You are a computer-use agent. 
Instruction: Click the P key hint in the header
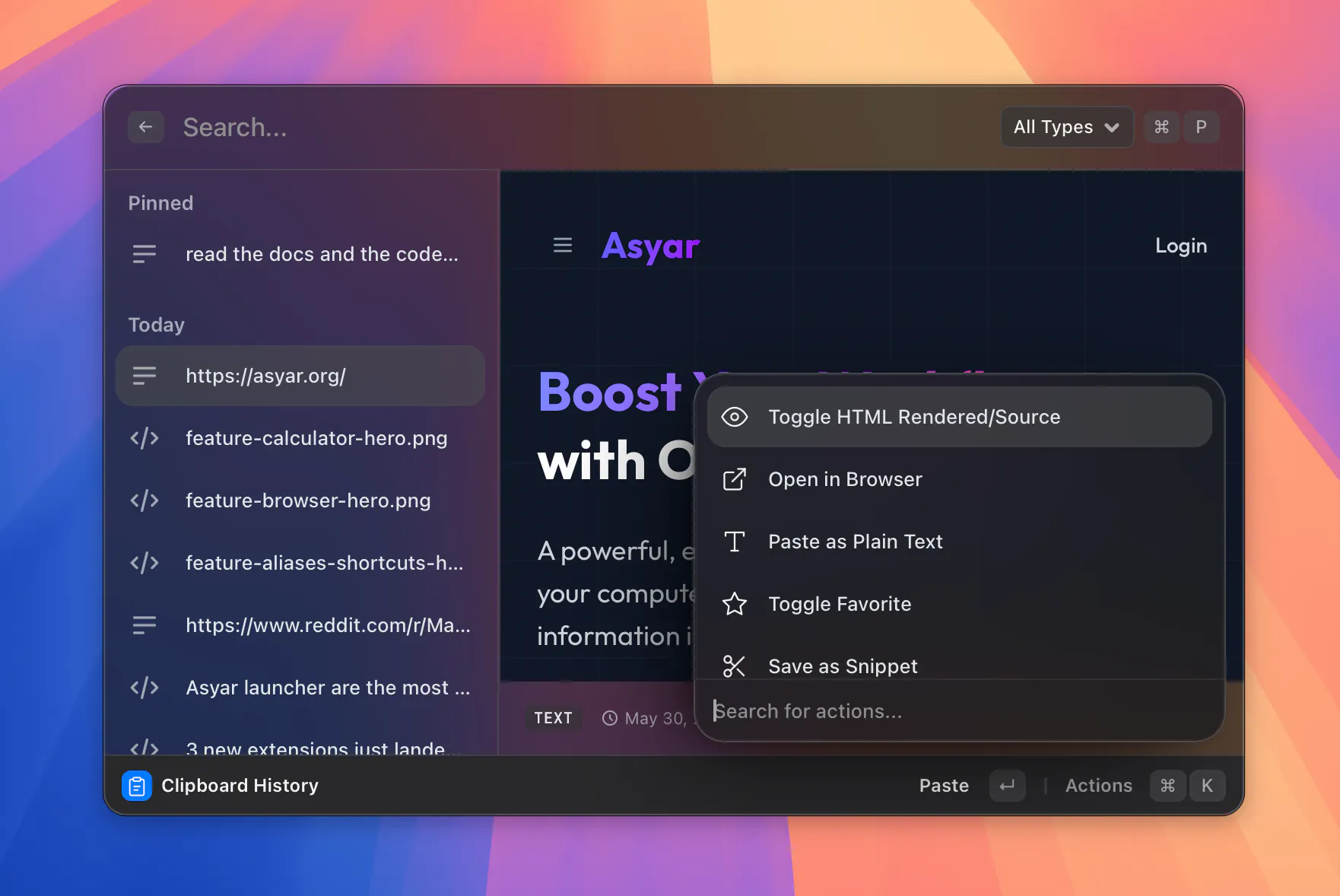[1202, 127]
